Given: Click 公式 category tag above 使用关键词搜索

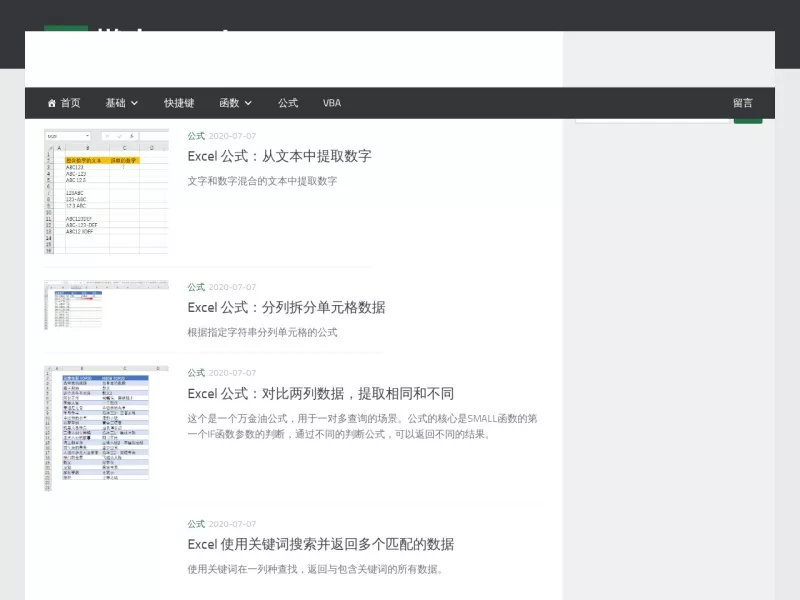Looking at the screenshot, I should click(196, 524).
